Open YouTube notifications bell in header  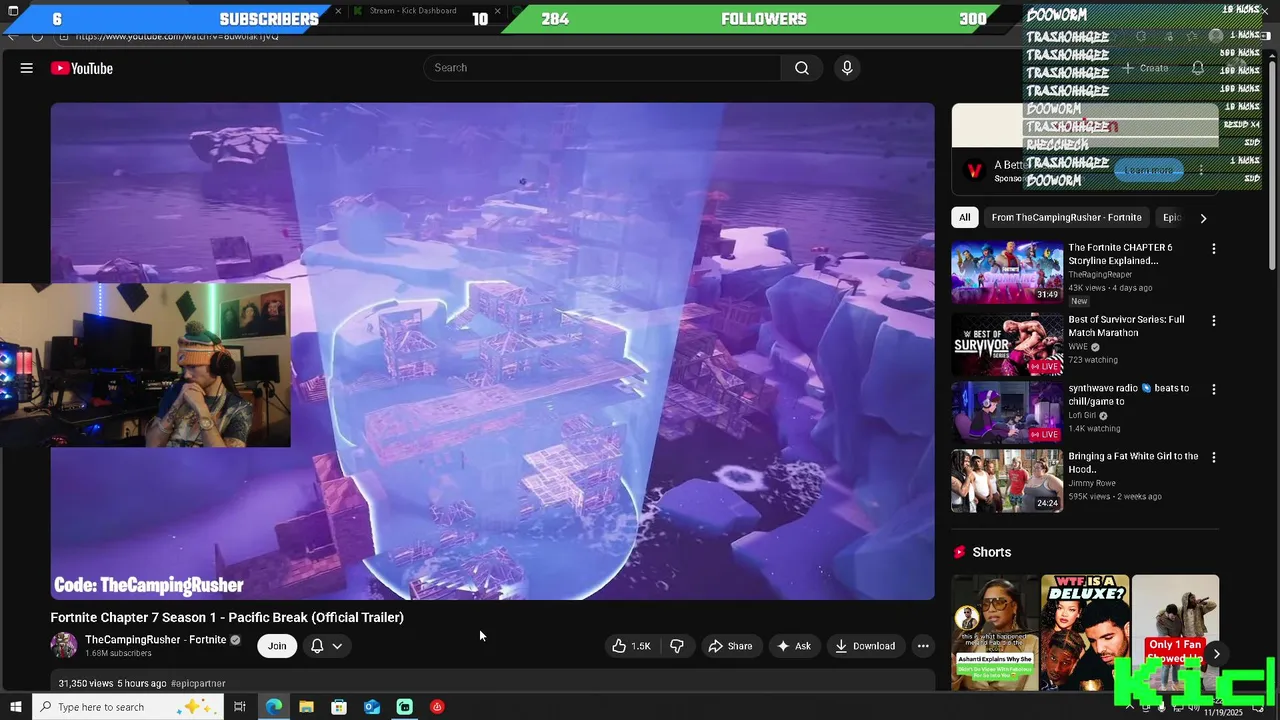pos(1198,68)
